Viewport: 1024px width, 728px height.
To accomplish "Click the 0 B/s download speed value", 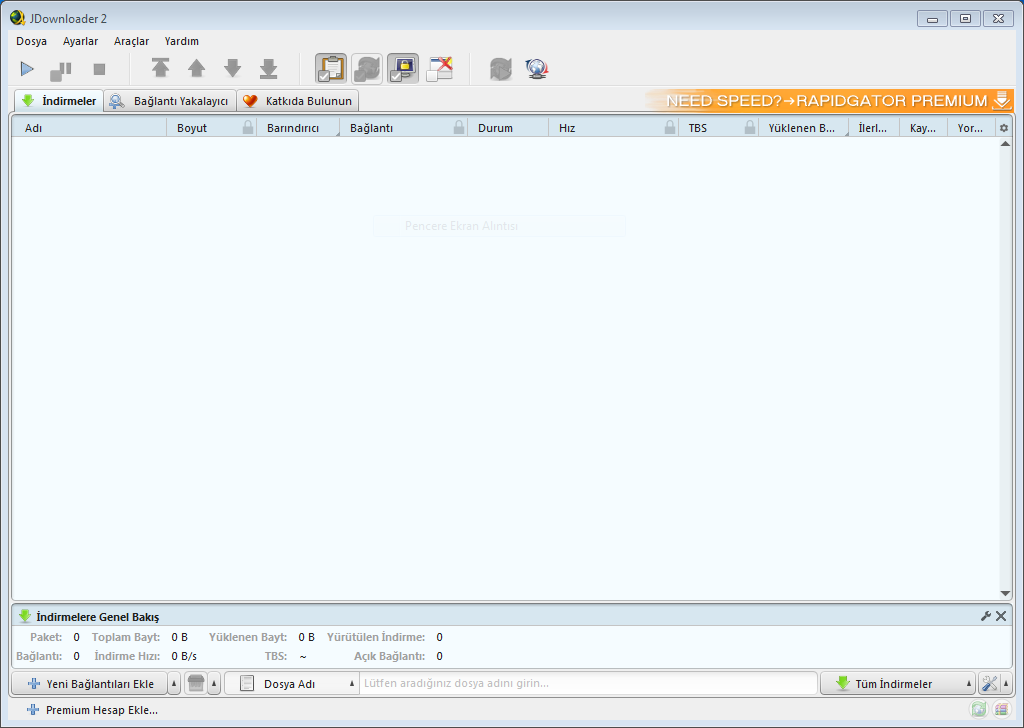I will pyautogui.click(x=184, y=656).
